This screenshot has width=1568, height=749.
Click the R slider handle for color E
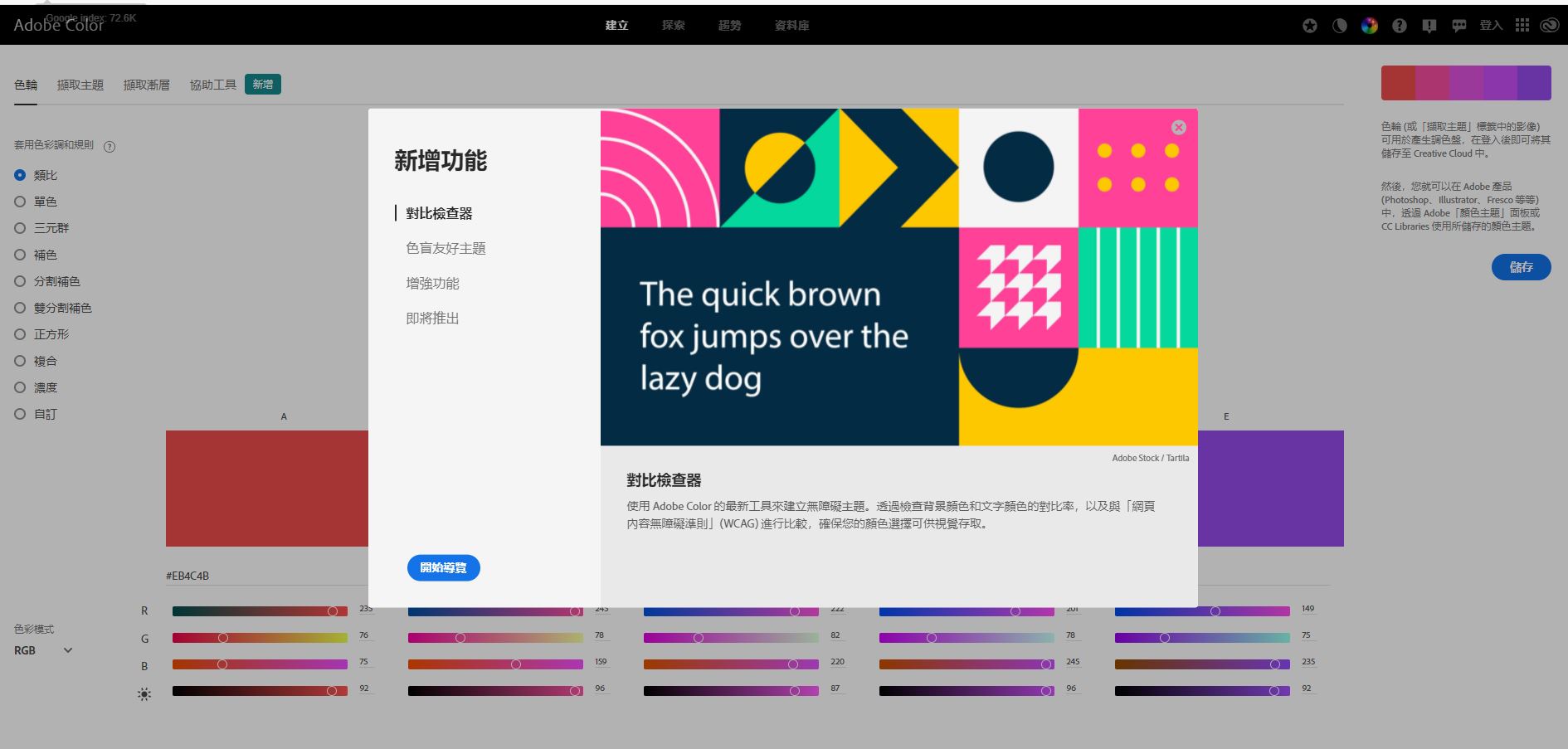[x=1215, y=611]
